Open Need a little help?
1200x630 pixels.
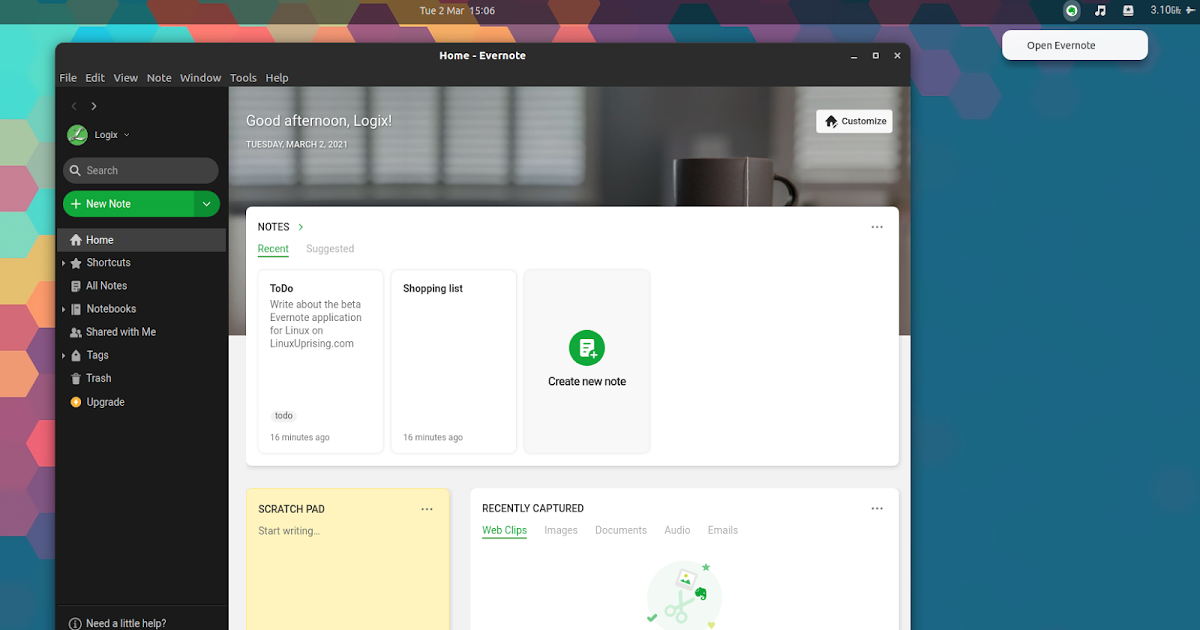126,623
